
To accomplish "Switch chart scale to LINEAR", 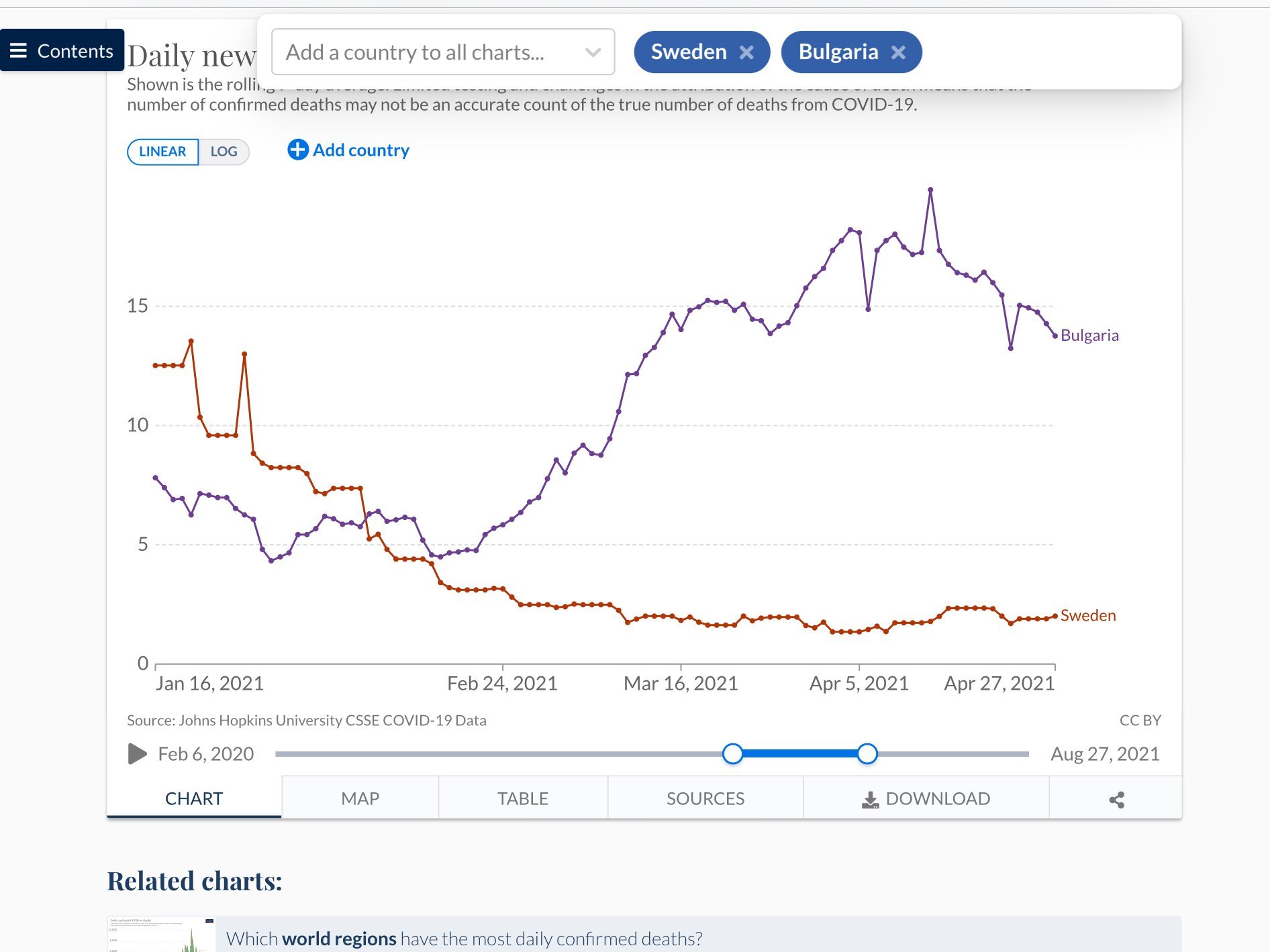I will (x=162, y=152).
